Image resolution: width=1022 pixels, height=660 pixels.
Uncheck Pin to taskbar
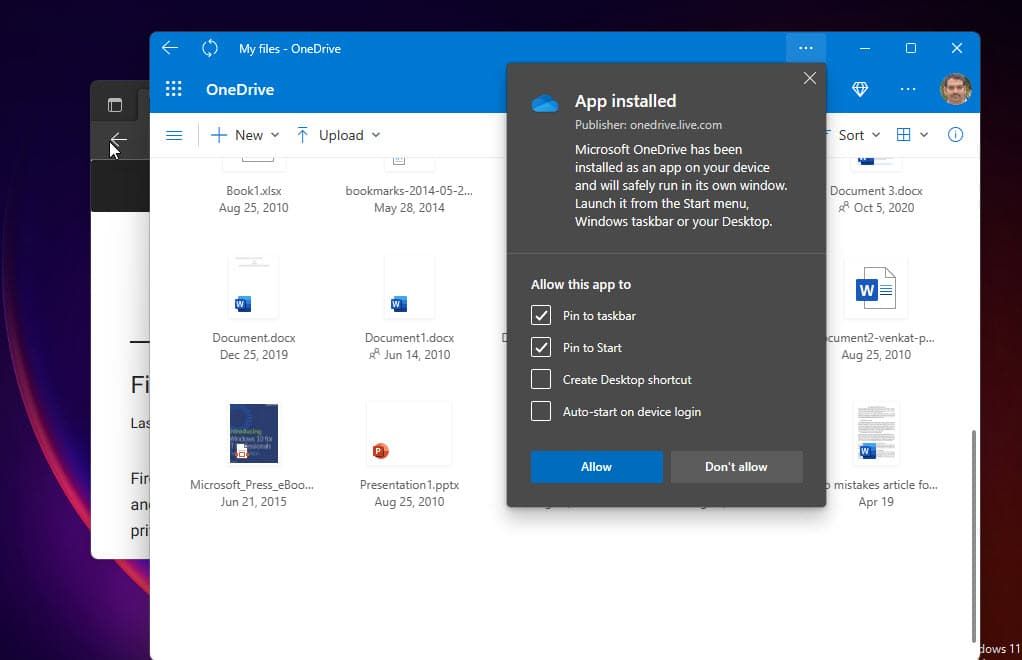click(541, 315)
